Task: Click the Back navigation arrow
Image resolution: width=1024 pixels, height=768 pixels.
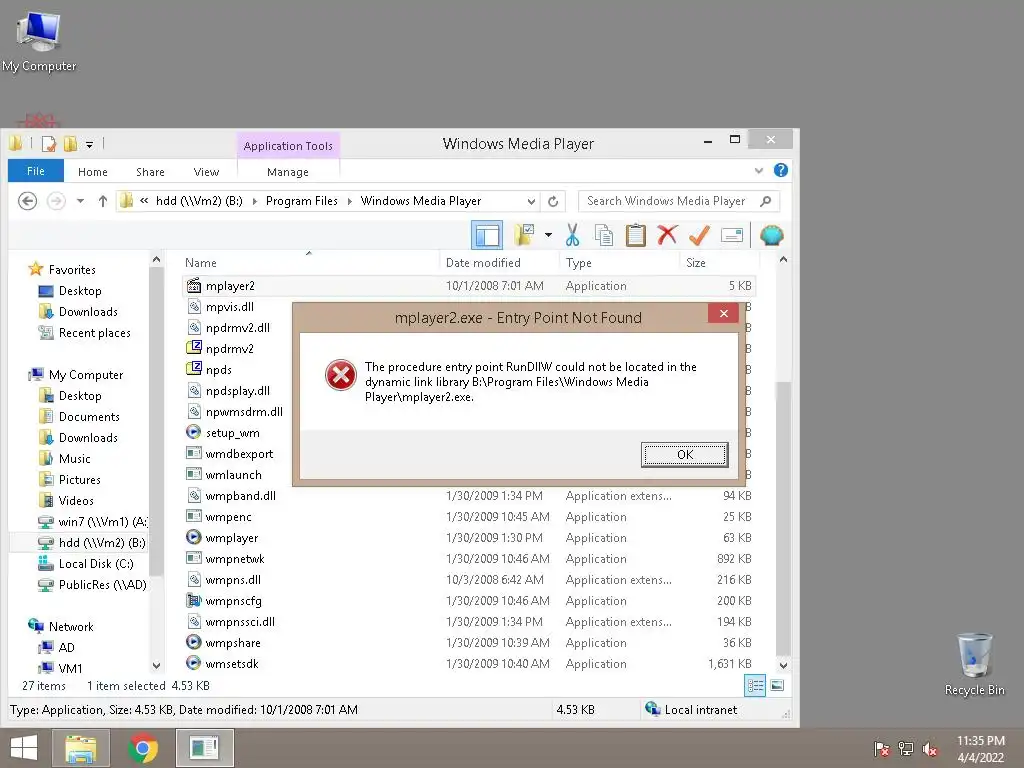Action: pos(27,201)
